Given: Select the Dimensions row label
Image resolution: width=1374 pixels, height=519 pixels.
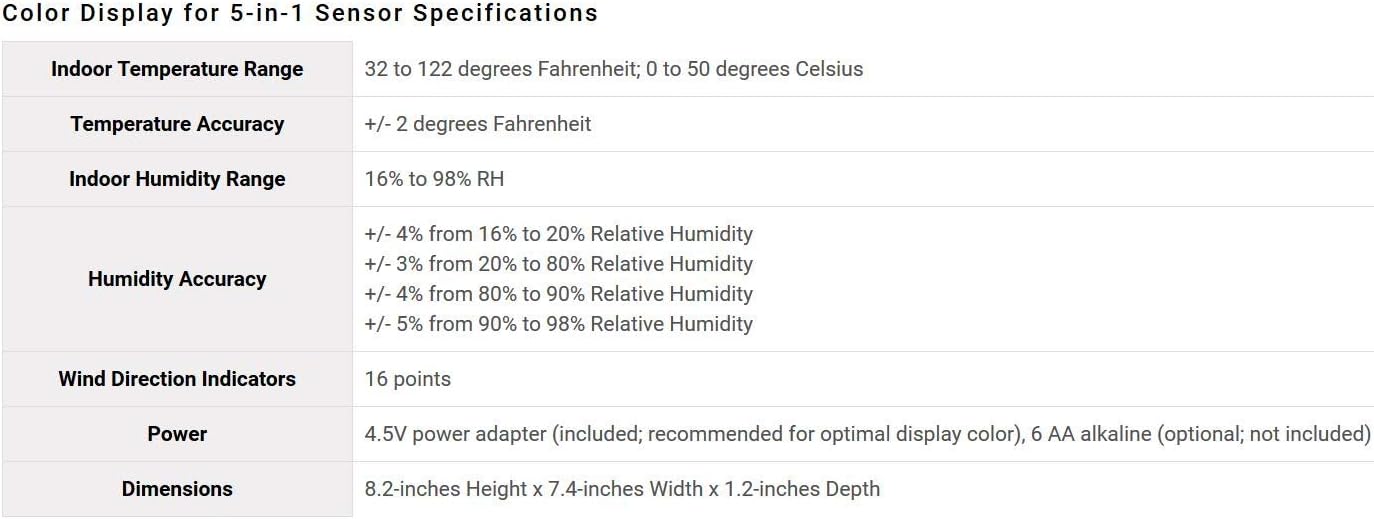Looking at the screenshot, I should [x=177, y=489].
